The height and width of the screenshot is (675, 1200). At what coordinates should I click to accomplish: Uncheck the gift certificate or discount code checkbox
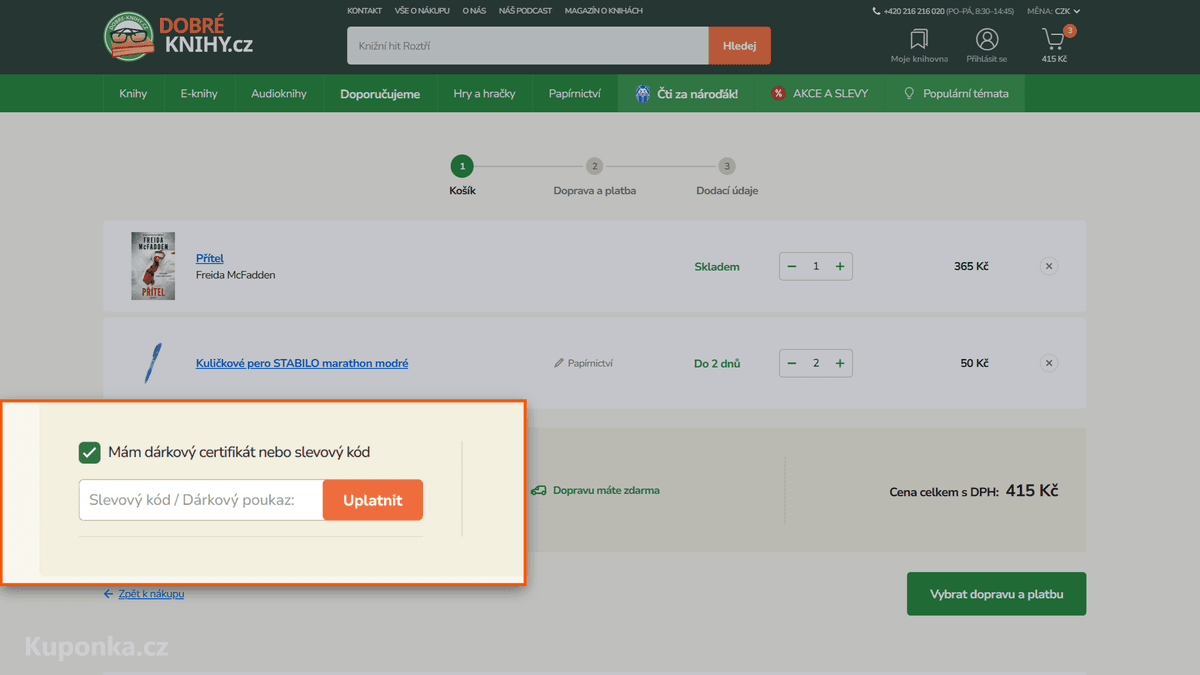[89, 452]
